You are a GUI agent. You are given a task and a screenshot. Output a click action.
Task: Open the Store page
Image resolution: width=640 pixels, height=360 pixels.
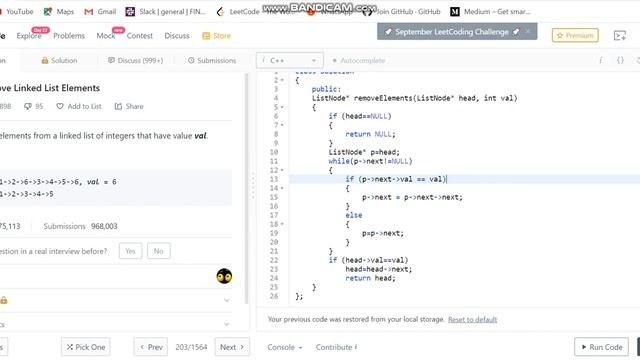217,36
